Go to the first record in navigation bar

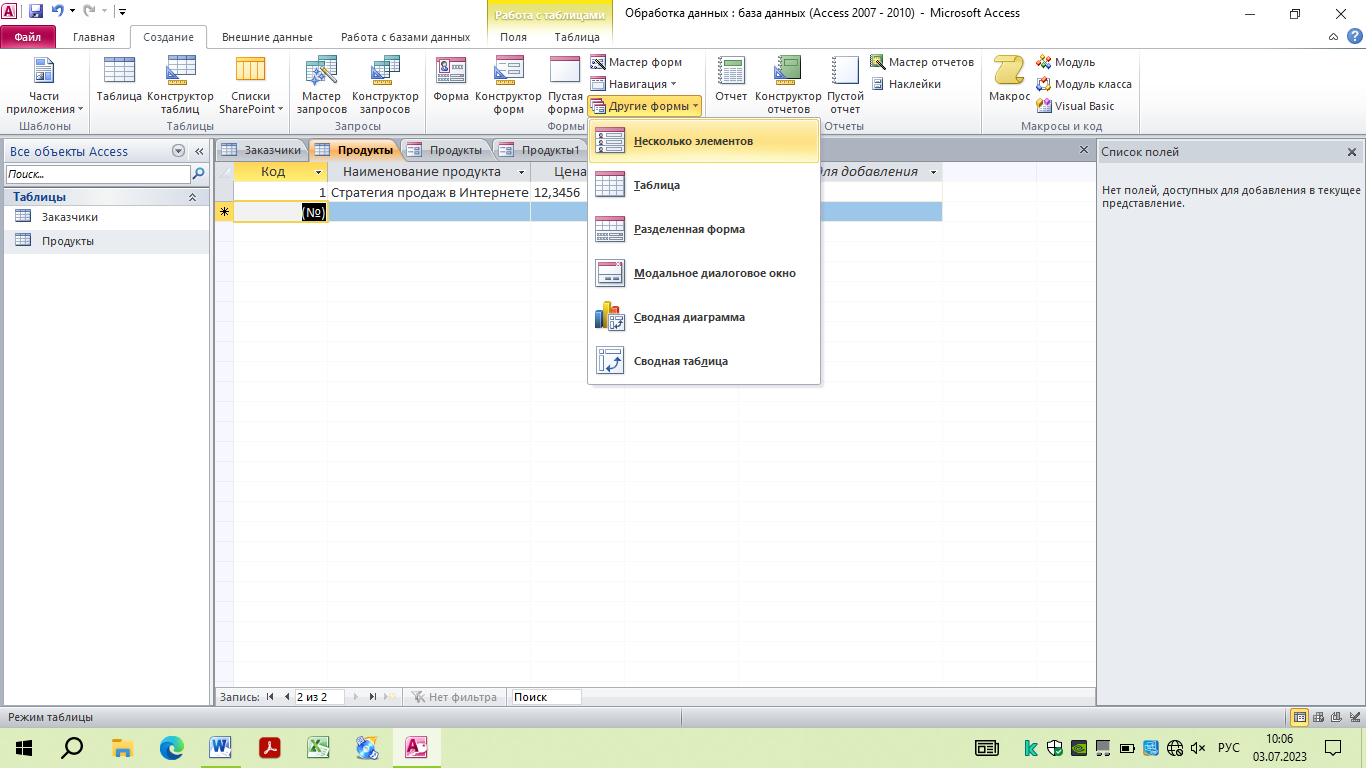click(x=270, y=697)
